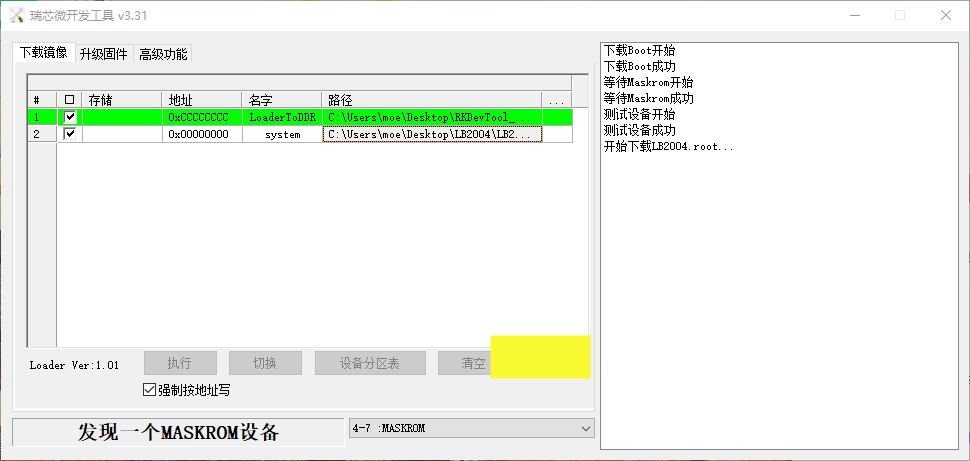970x461 pixels.
Task: Click the 路径 column header
Action: (x=431, y=100)
